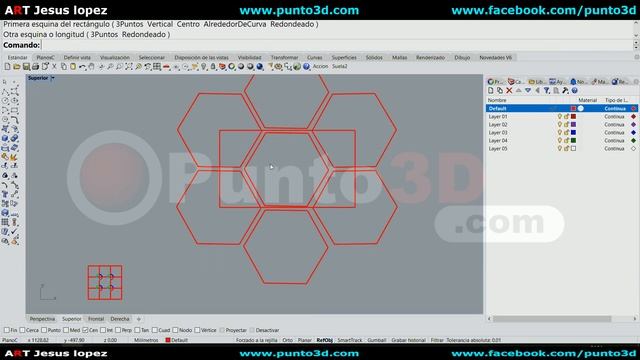Click the Save diskette icon

(26, 67)
